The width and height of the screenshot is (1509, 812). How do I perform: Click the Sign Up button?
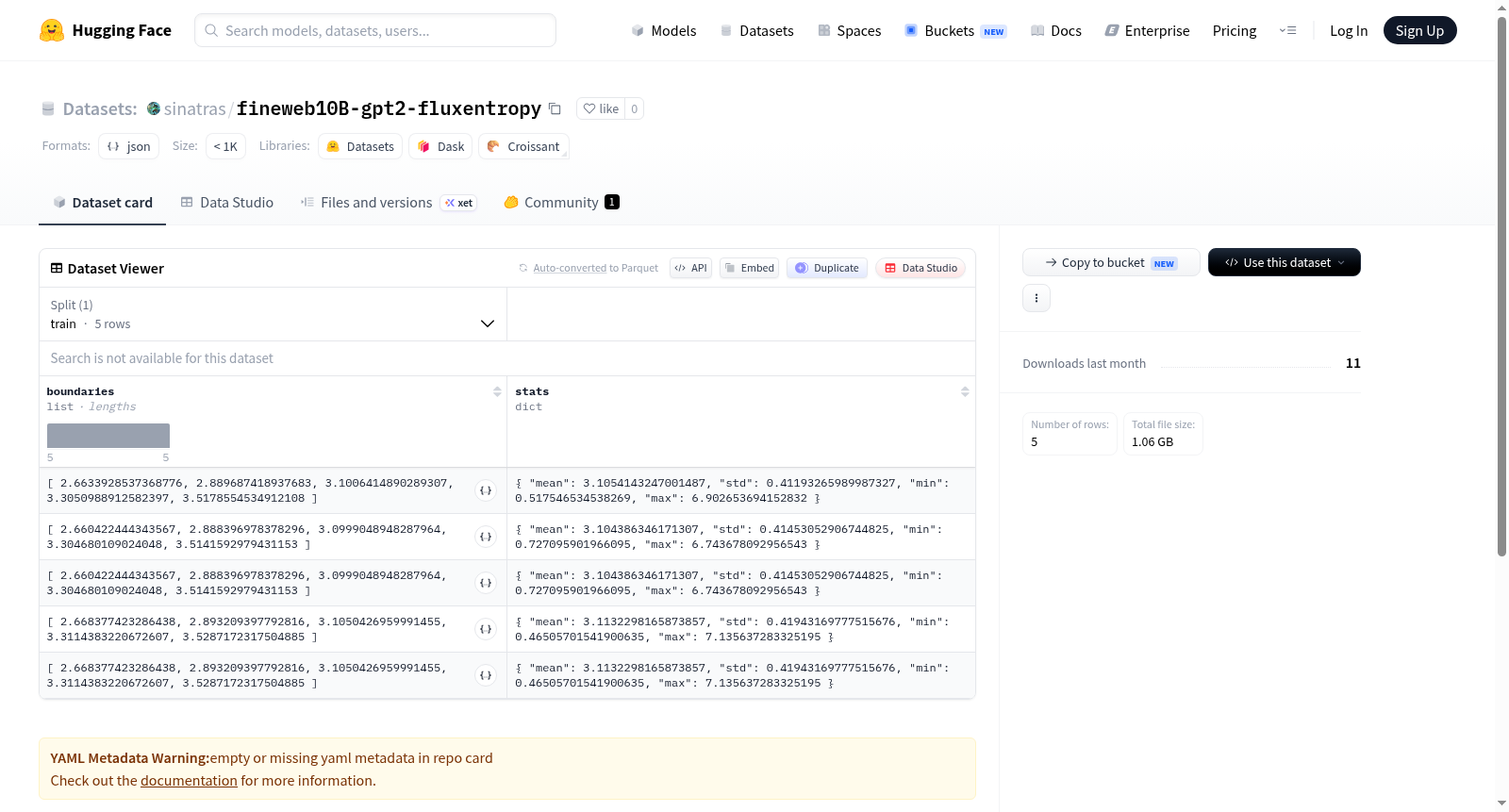tap(1419, 31)
